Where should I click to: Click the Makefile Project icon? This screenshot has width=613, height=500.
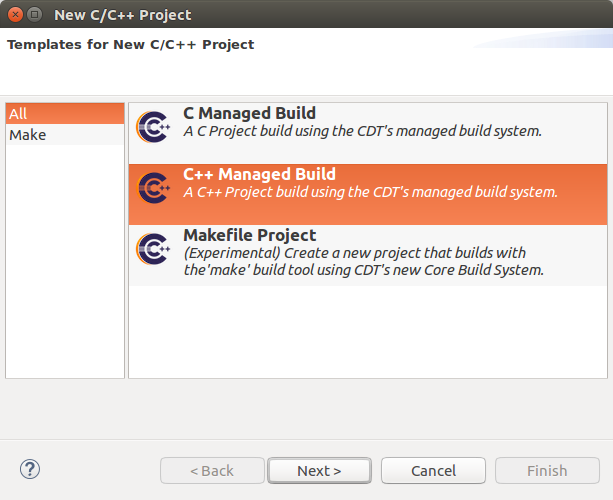tap(152, 247)
